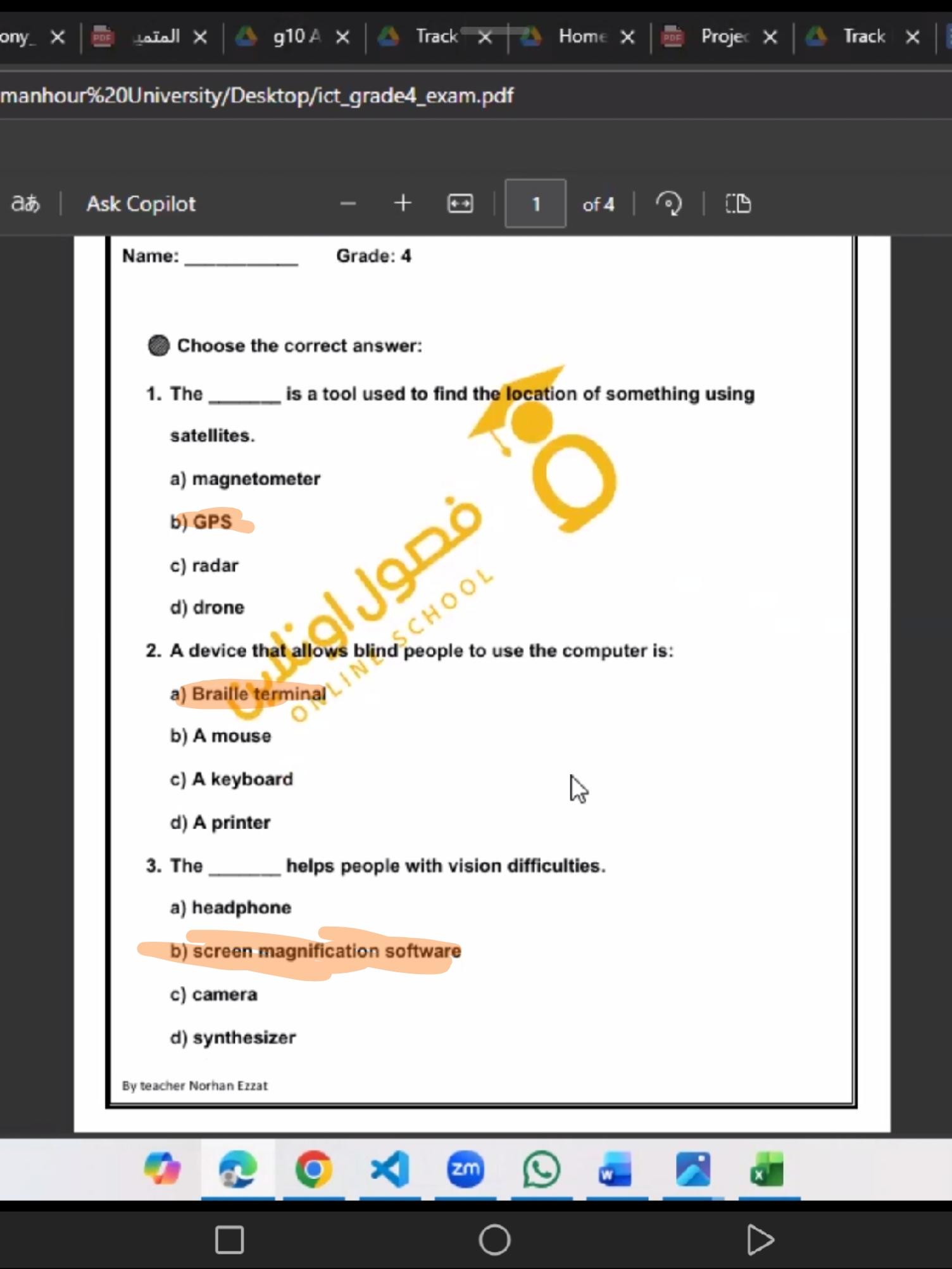Open the Projec PDF browser tab
Screen dimensions: 952x1269
(x=723, y=37)
